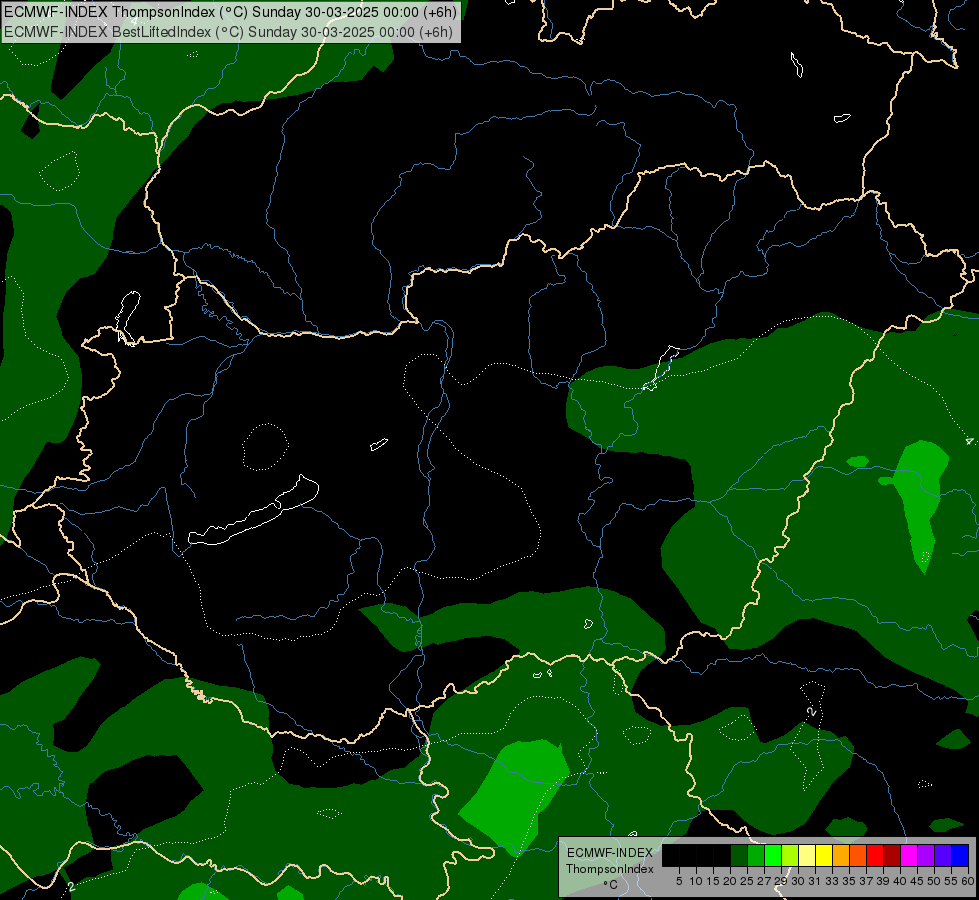
Task: Click the black 15–20 legend swatch
Action: [x=722, y=855]
